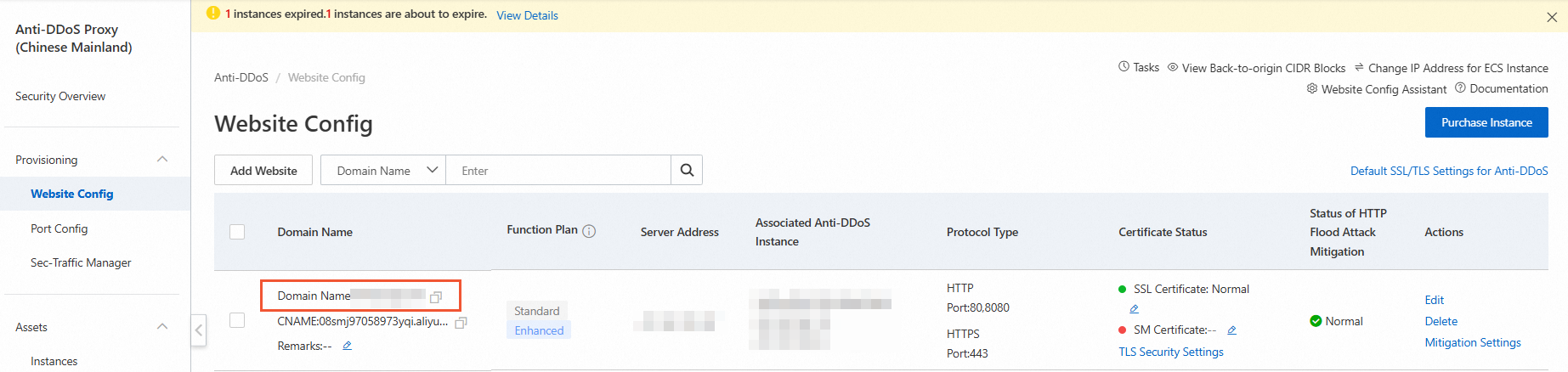Click the Purchase Instance button
1568x372 pixels.
(x=1486, y=122)
